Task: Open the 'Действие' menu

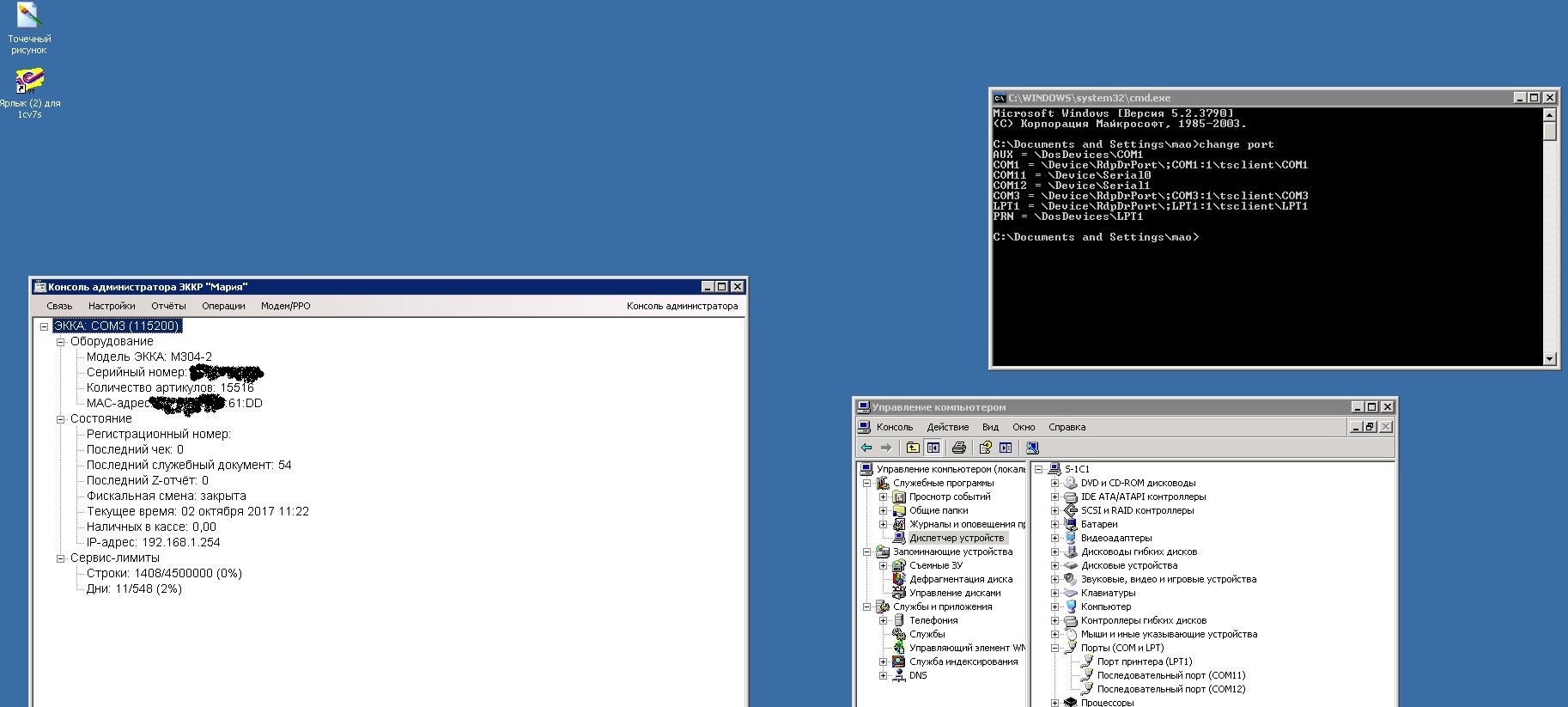Action: (x=947, y=427)
